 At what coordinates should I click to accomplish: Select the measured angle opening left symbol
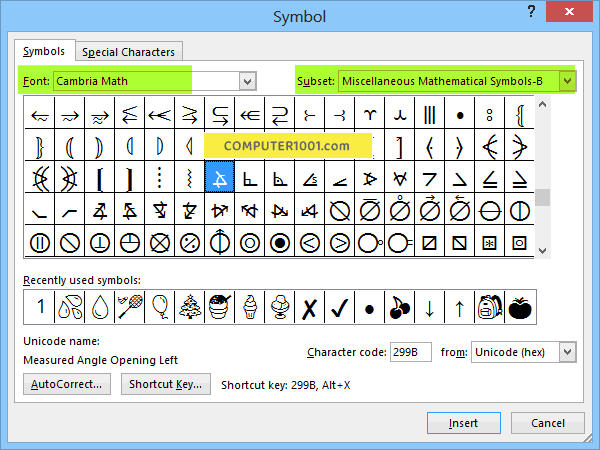click(220, 177)
